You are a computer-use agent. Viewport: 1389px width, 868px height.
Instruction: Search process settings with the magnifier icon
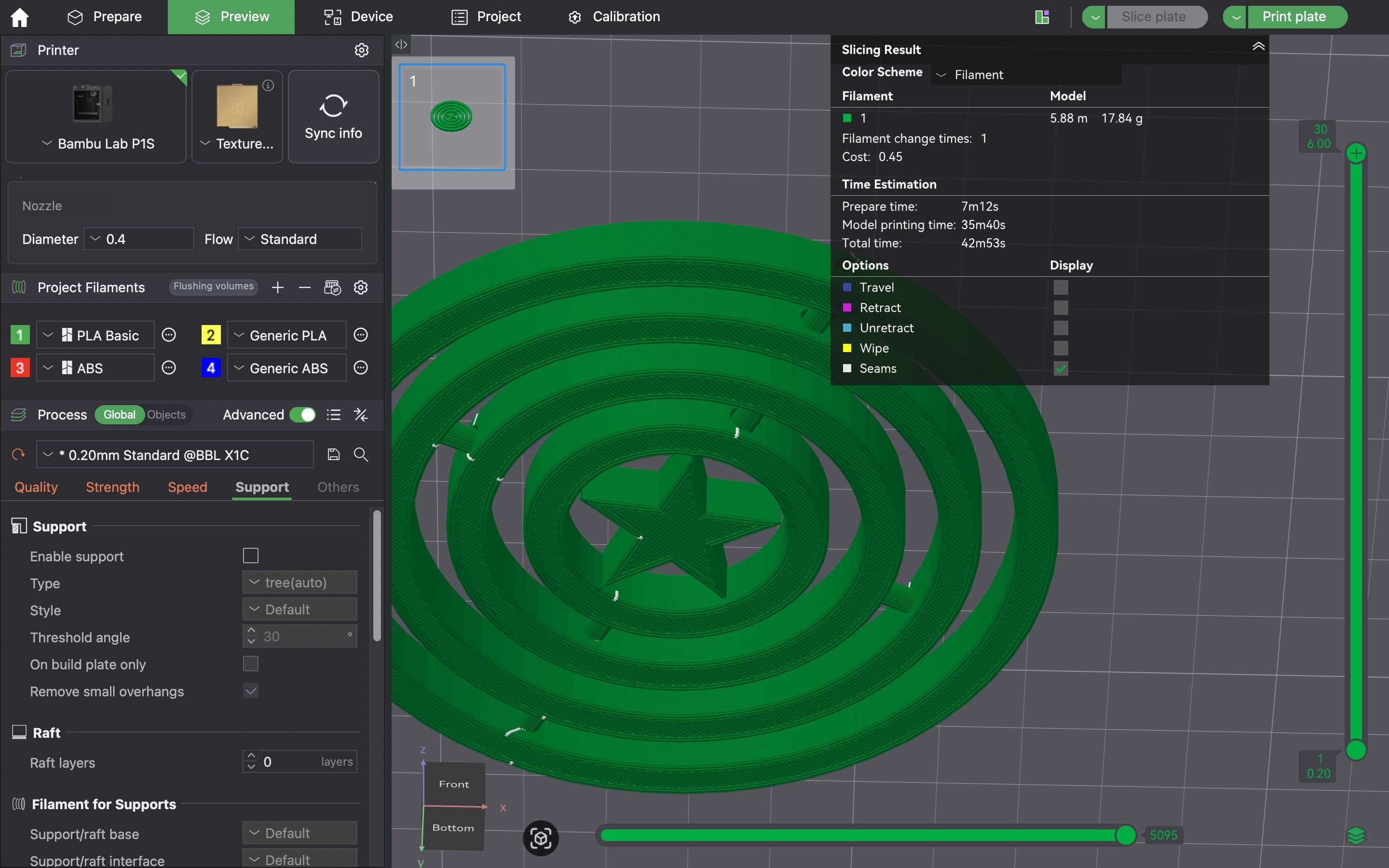[x=360, y=455]
